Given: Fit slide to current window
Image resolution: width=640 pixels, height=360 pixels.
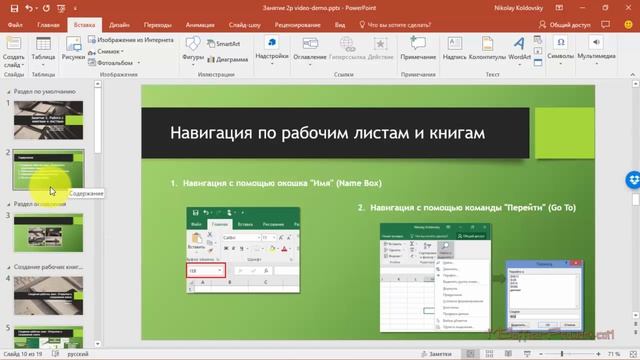Looking at the screenshot, I should click(x=633, y=354).
